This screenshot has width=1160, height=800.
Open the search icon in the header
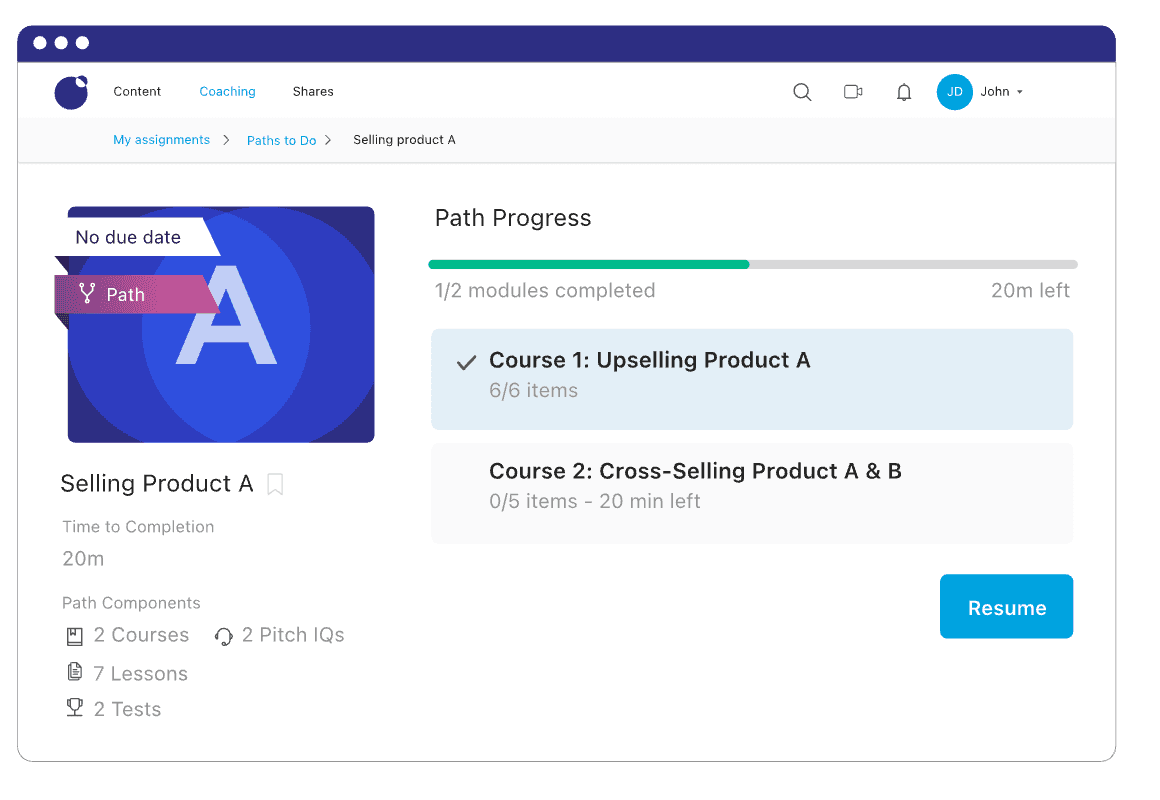pos(802,91)
